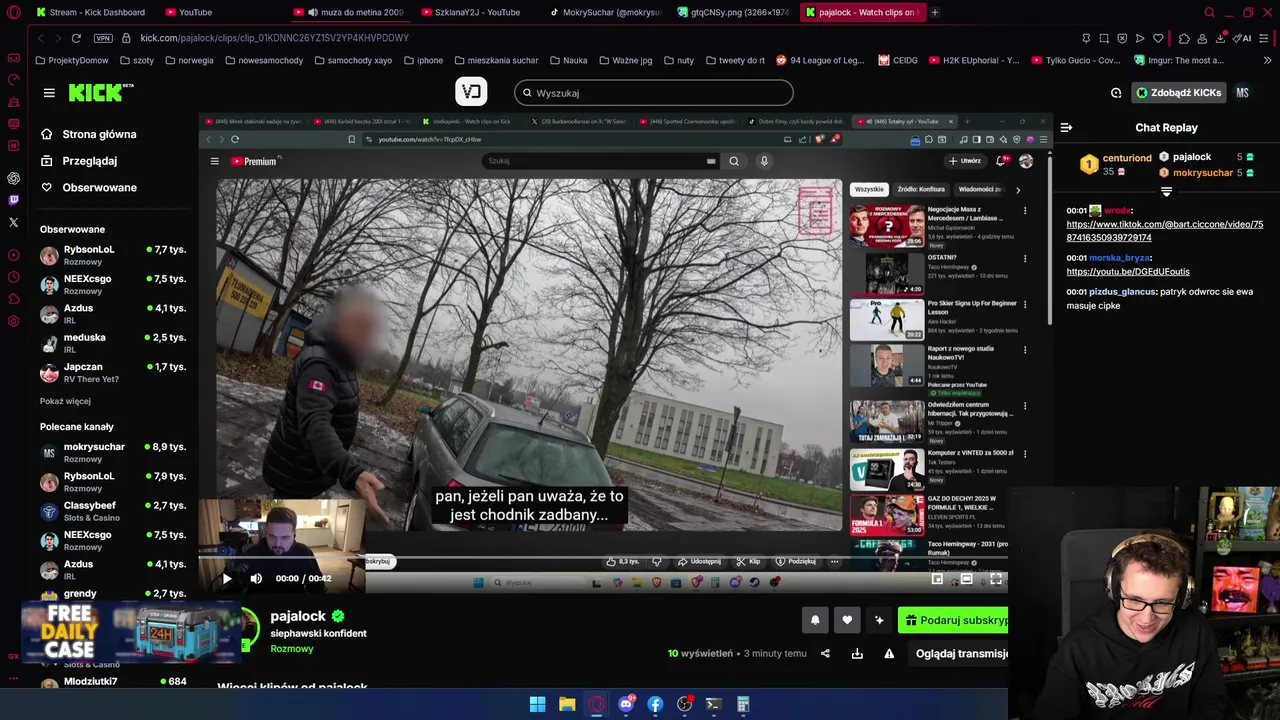Open tweety do rt bookmark folder

click(735, 60)
